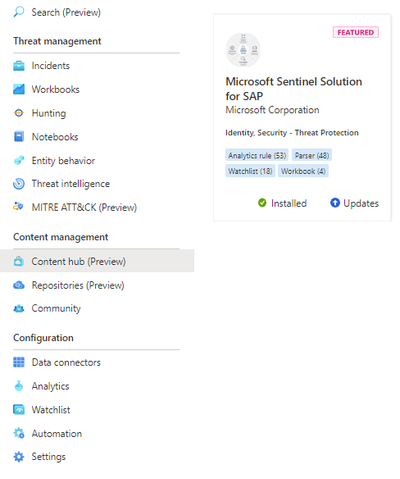This screenshot has height=479, width=400.
Task: Click the Notebooks book icon
Action: tap(19, 137)
